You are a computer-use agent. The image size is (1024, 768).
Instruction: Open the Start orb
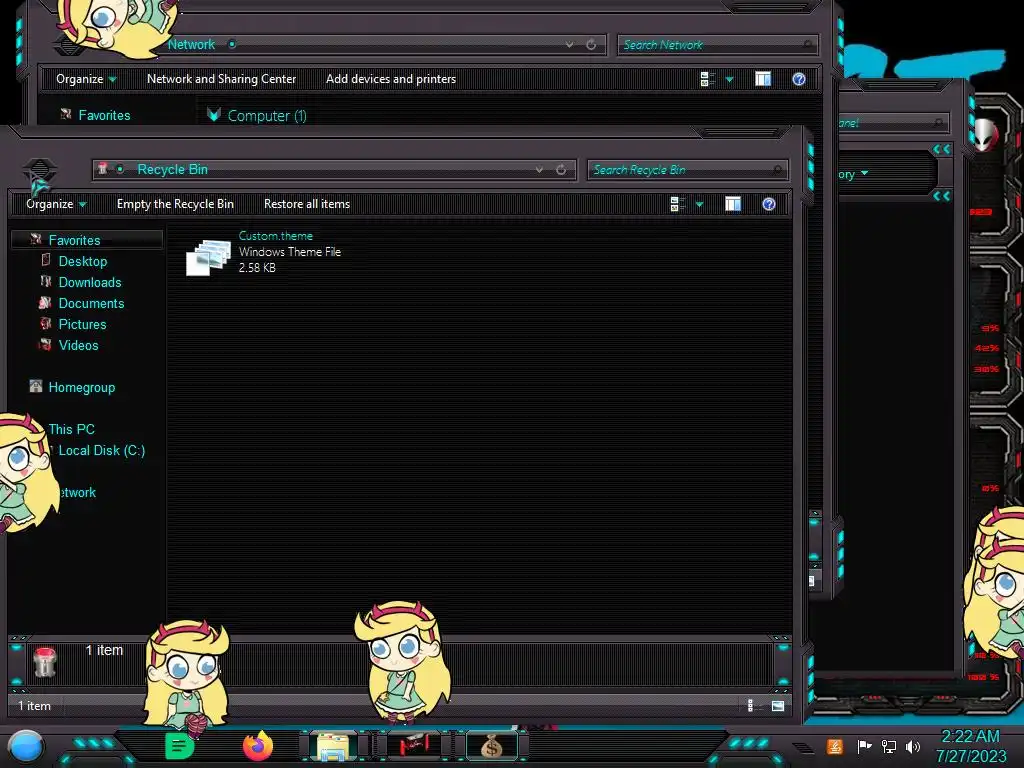(x=26, y=748)
